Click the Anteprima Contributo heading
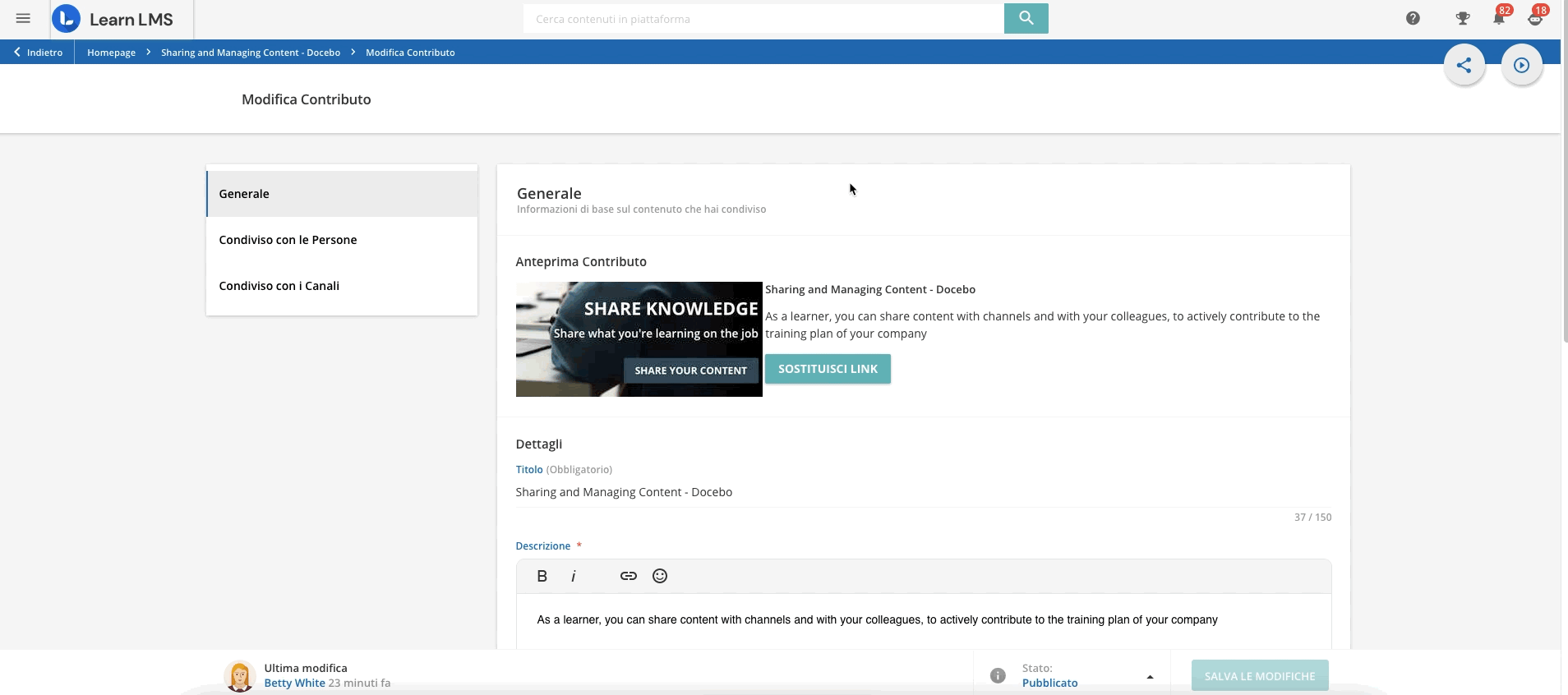This screenshot has height=695, width=1568. pos(581,261)
